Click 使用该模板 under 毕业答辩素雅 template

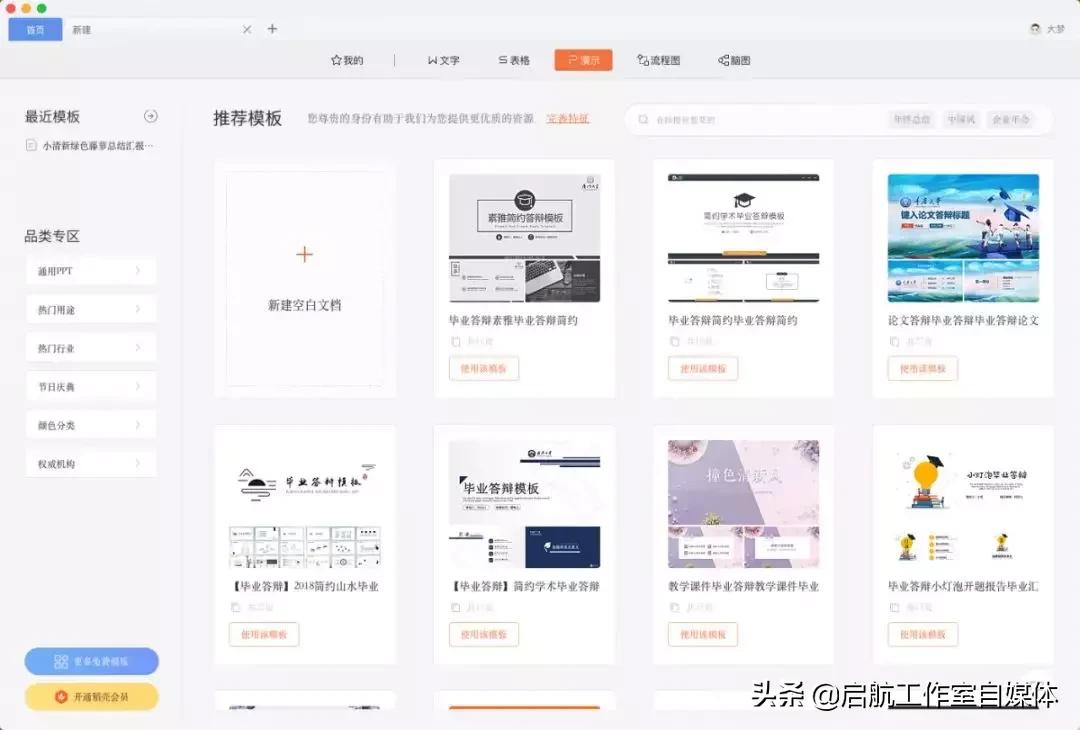tap(484, 368)
